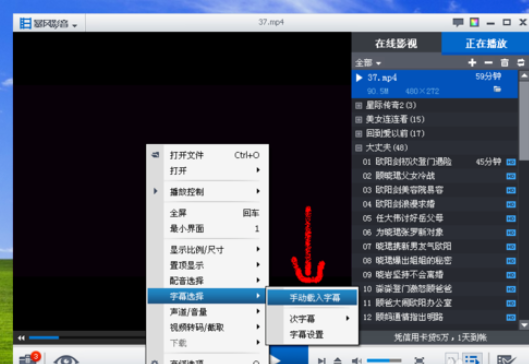Toggle the loop play mode icon
Image resolution: width=529 pixels, height=364 pixels.
click(x=521, y=62)
